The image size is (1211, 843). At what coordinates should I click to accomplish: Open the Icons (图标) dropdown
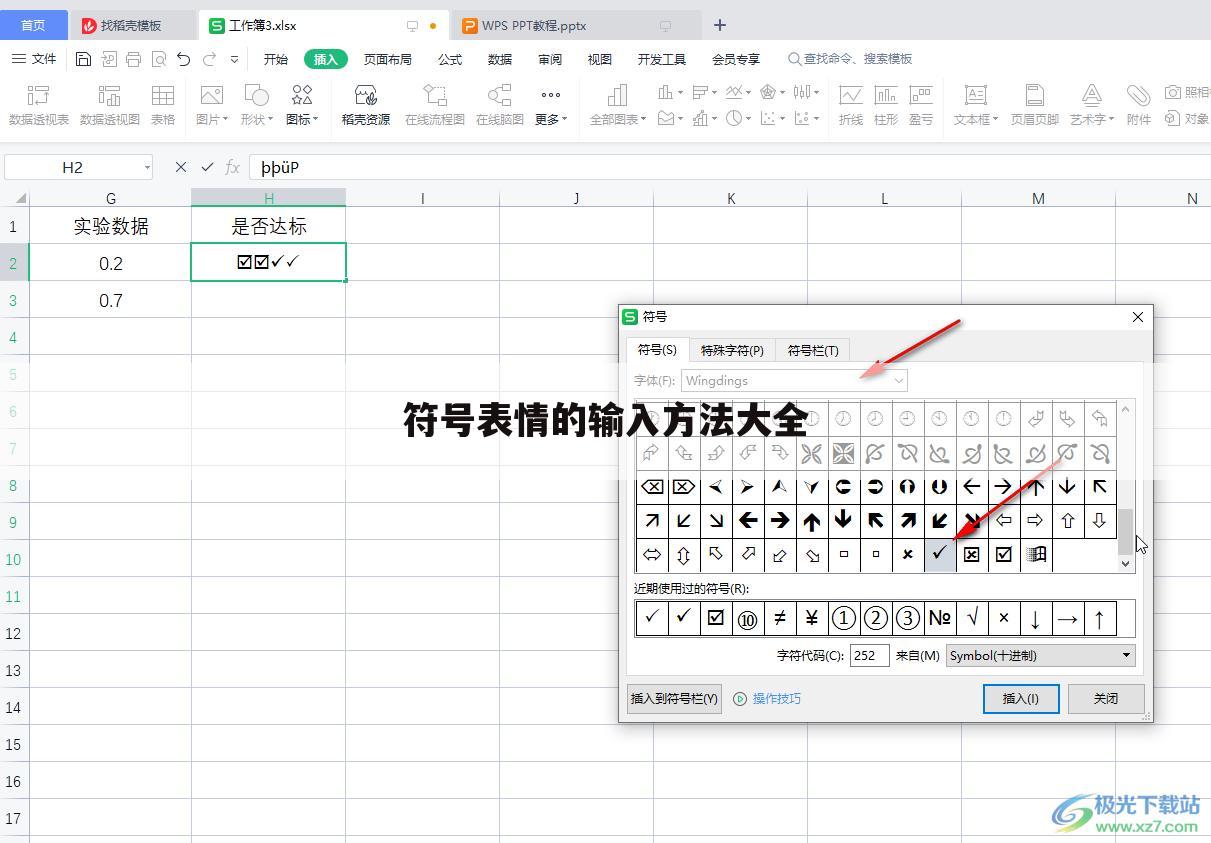(302, 119)
